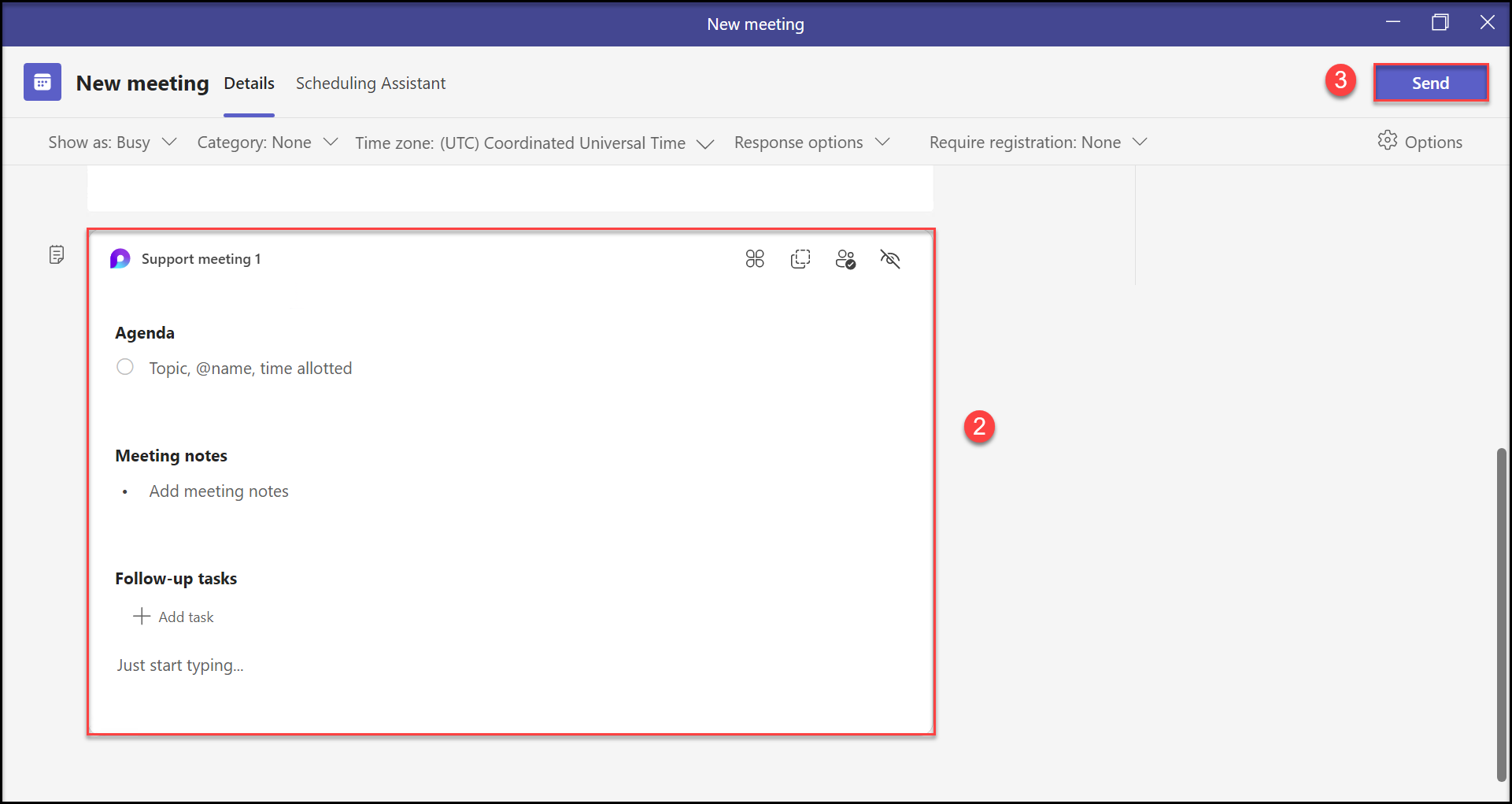
Task: Click the Add meeting notes field
Action: (219, 491)
